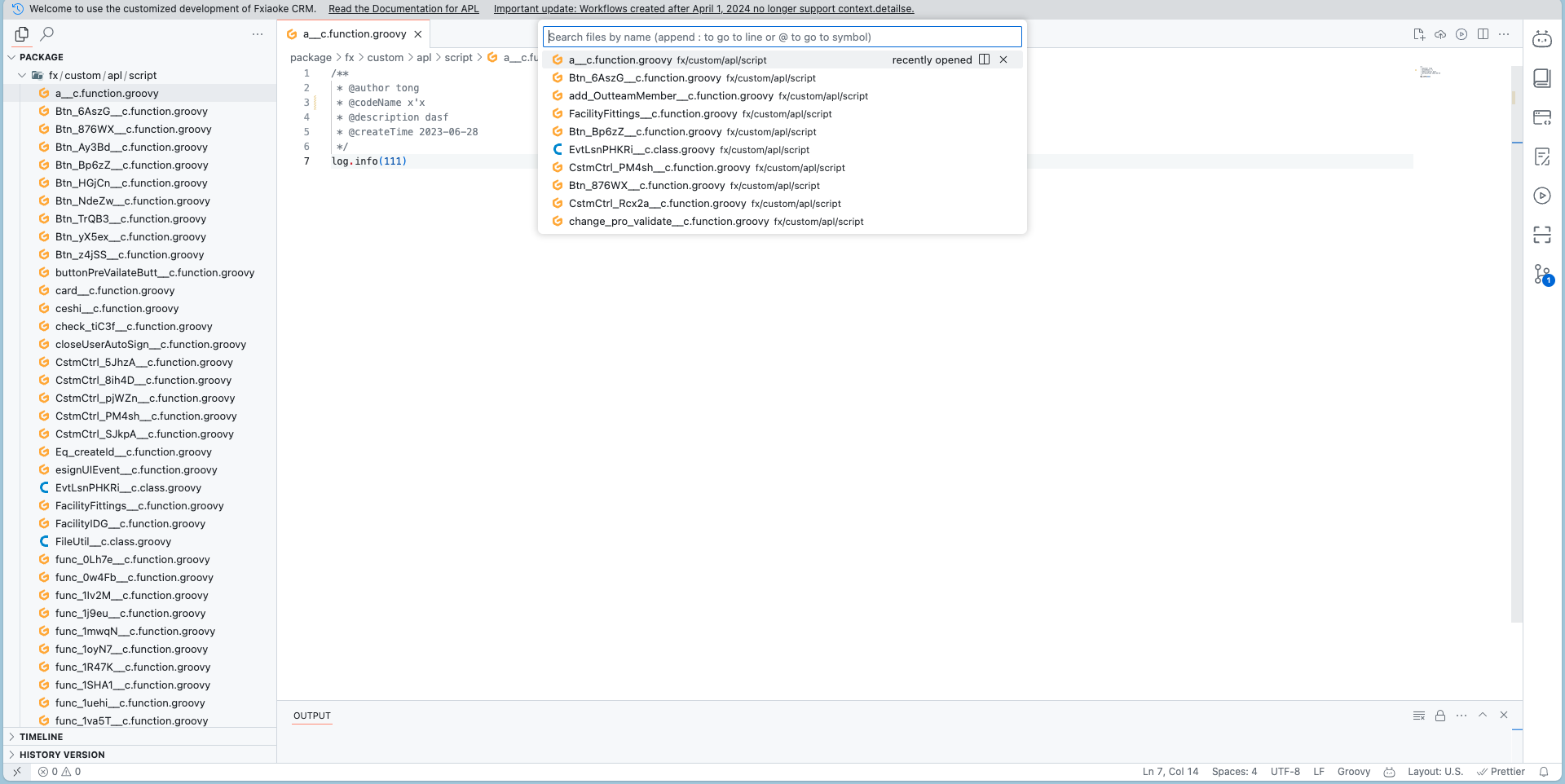Expand the HISTORY VERSION section

pos(61,755)
